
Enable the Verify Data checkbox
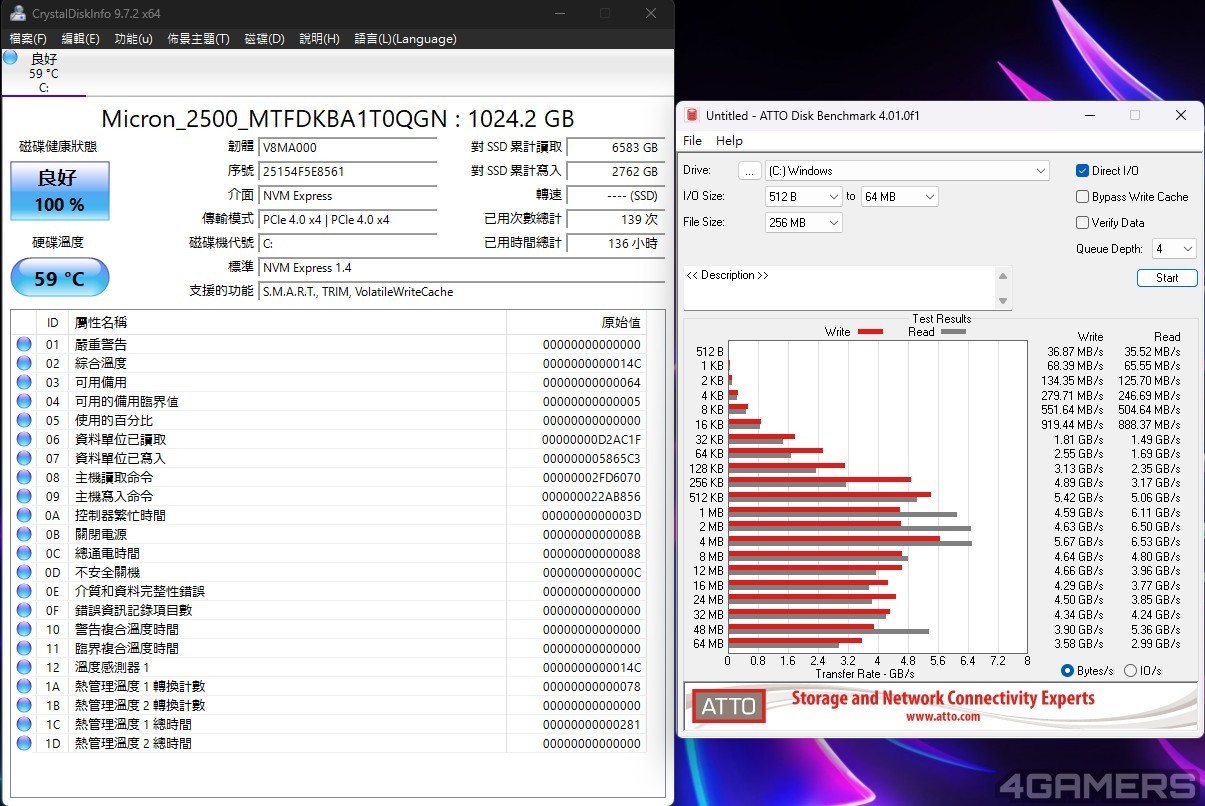click(x=1082, y=223)
